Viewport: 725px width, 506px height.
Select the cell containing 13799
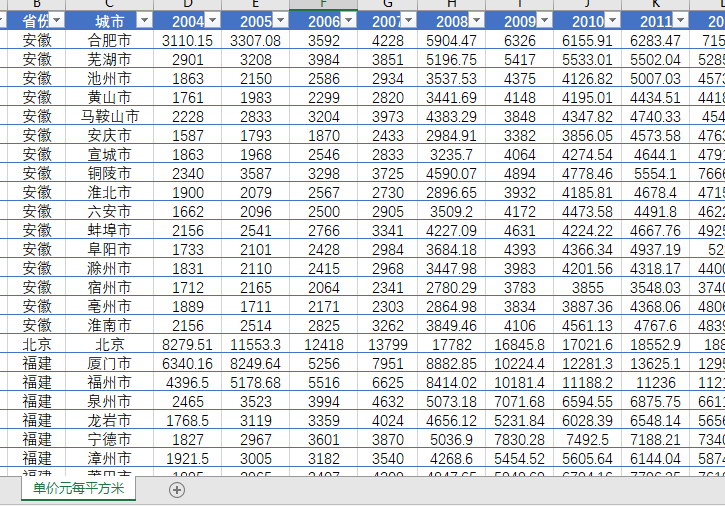coord(387,344)
